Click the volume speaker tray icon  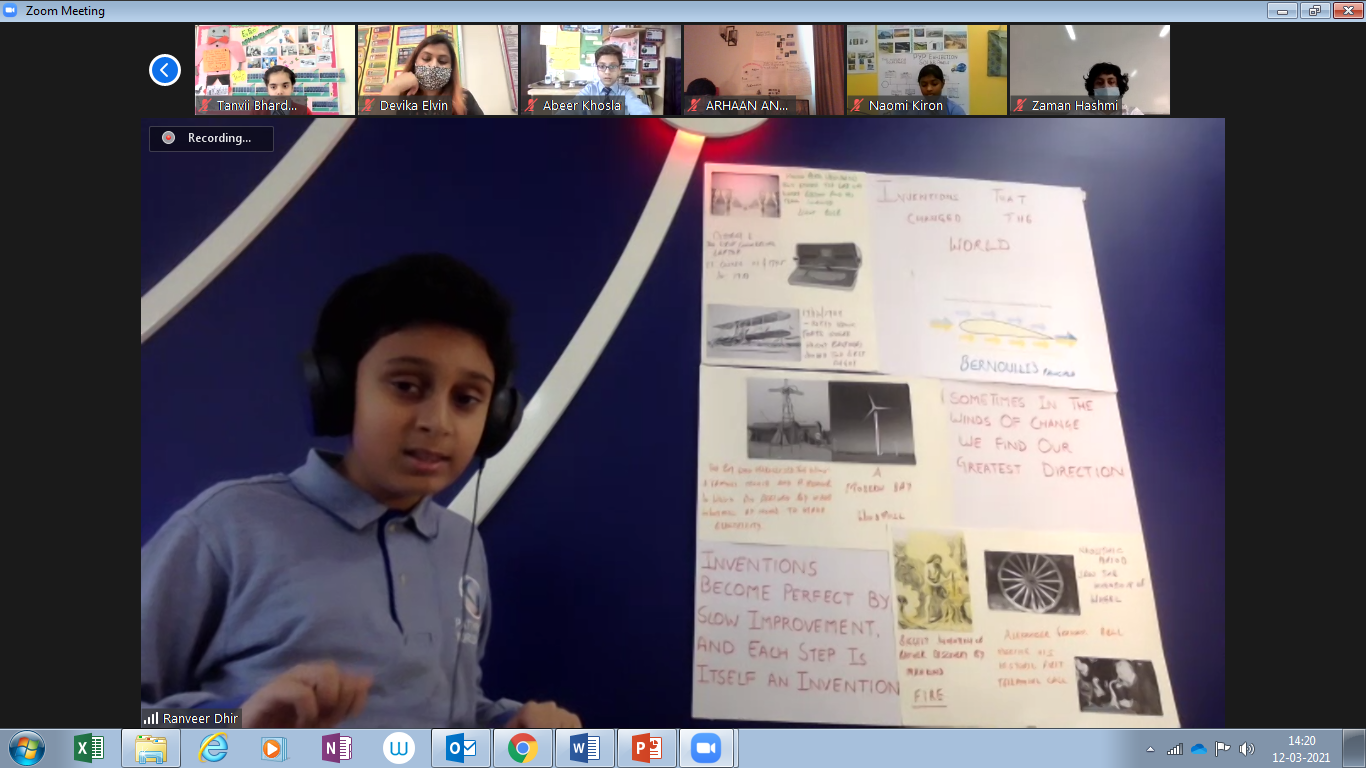[1246, 749]
